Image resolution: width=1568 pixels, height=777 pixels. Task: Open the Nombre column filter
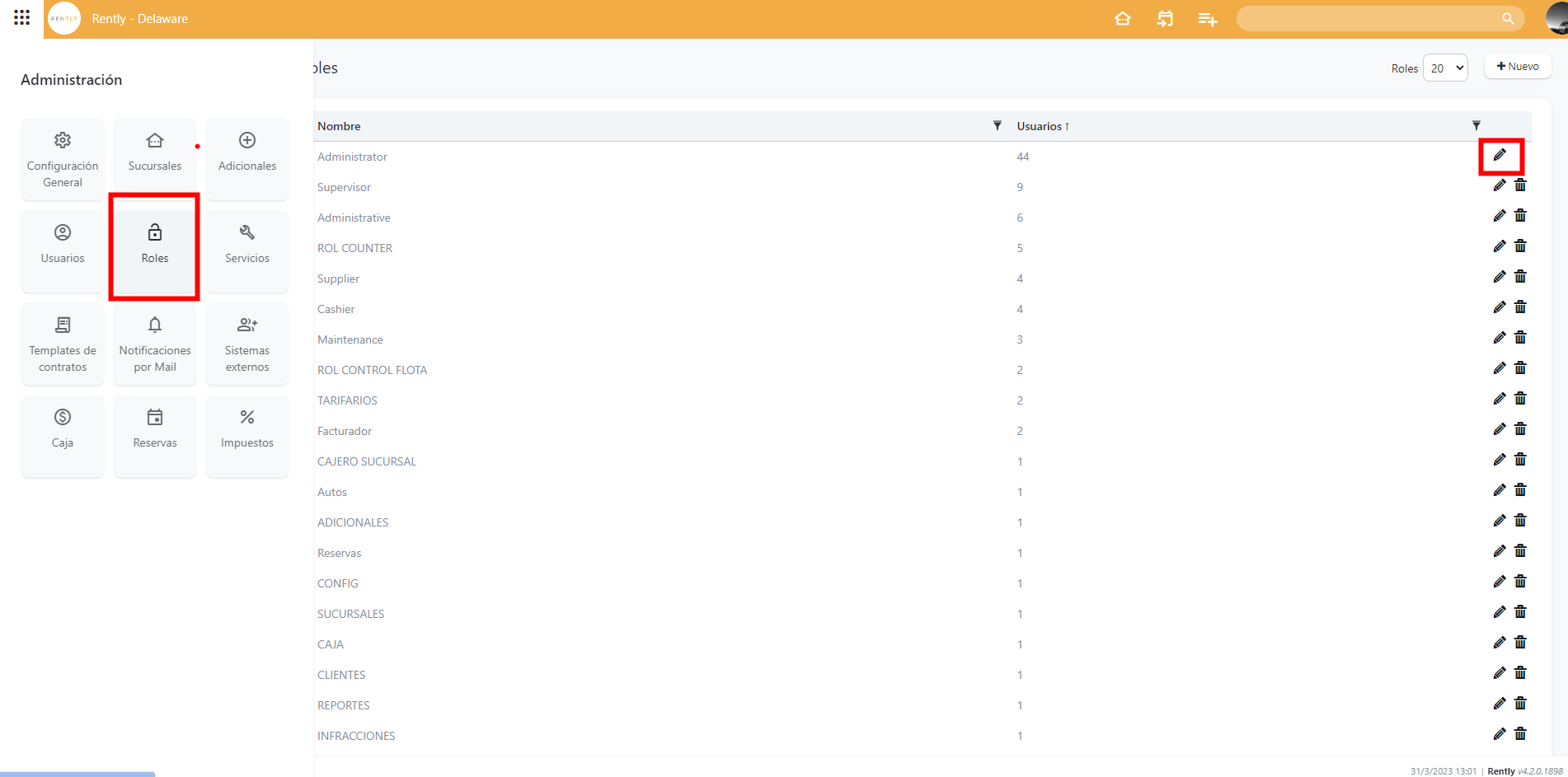[997, 126]
